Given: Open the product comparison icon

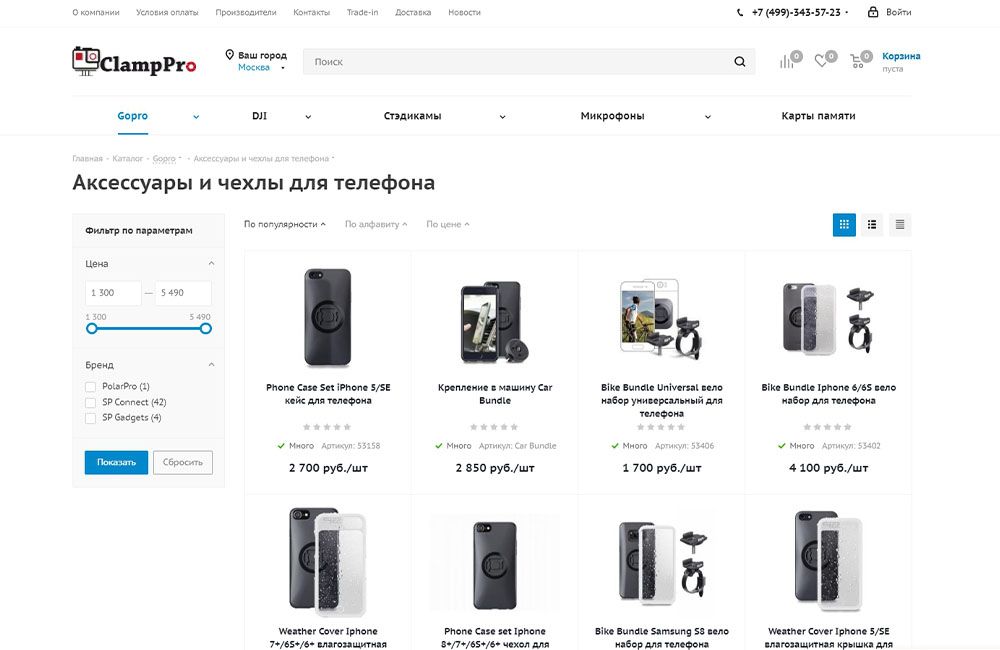Looking at the screenshot, I should pyautogui.click(x=787, y=62).
